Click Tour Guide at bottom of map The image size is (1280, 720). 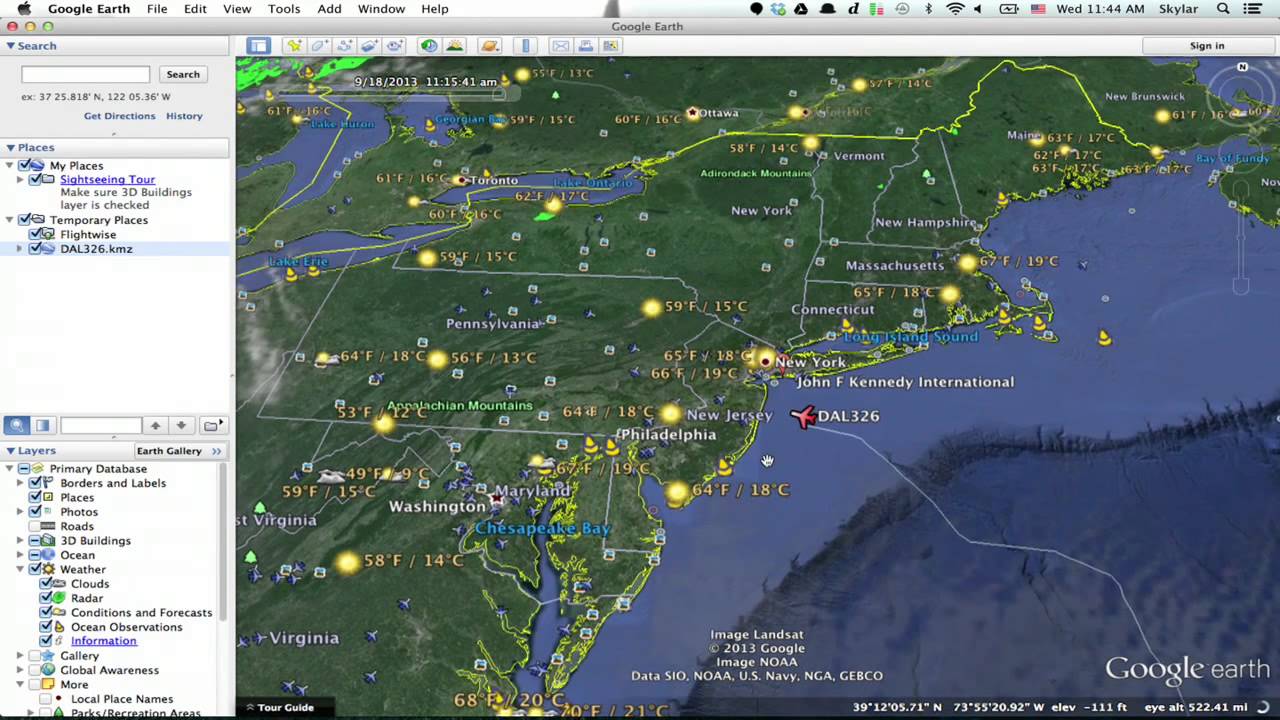[x=280, y=707]
